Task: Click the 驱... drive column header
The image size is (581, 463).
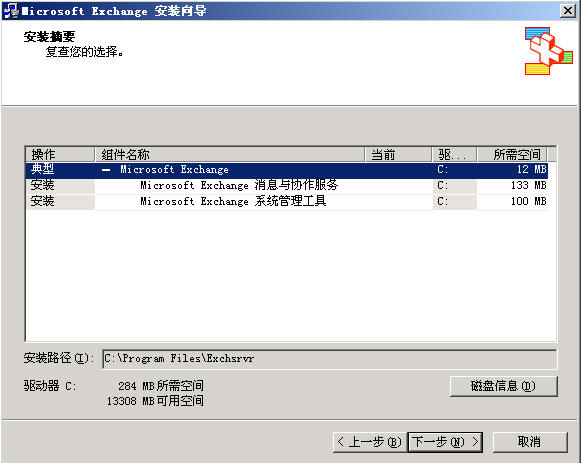Action: 455,154
